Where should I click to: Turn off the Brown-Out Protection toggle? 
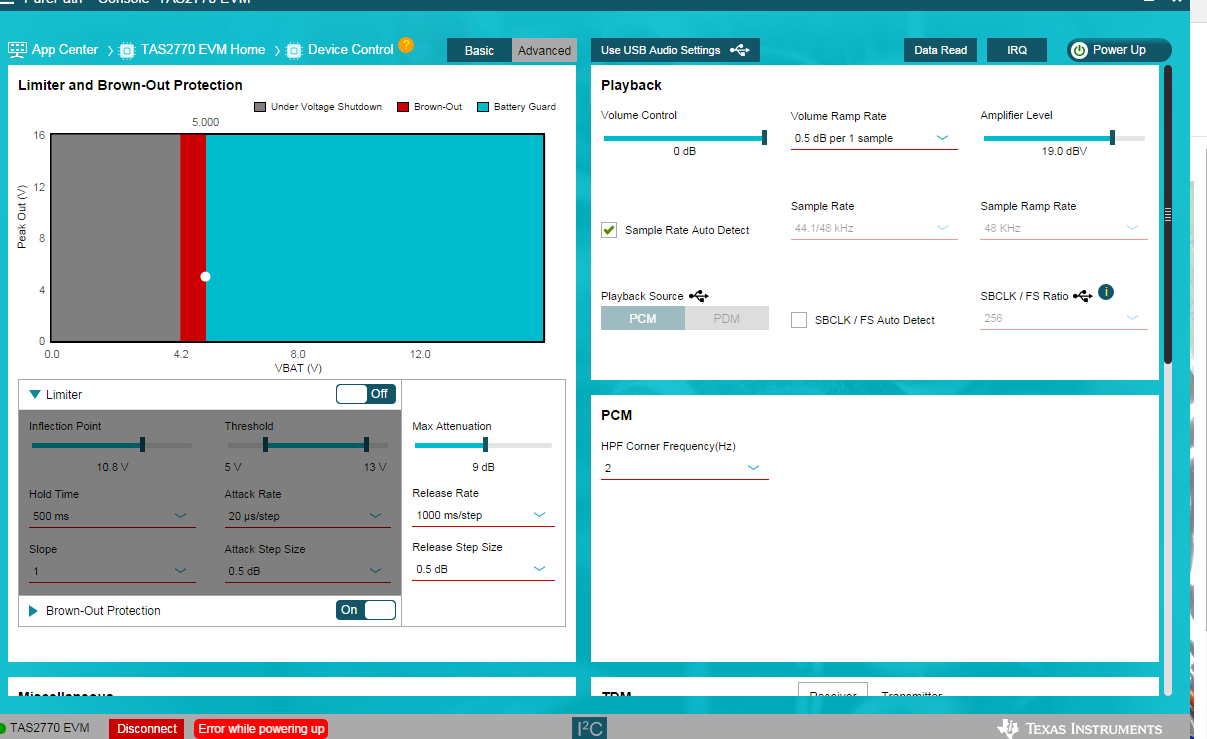tap(366, 610)
